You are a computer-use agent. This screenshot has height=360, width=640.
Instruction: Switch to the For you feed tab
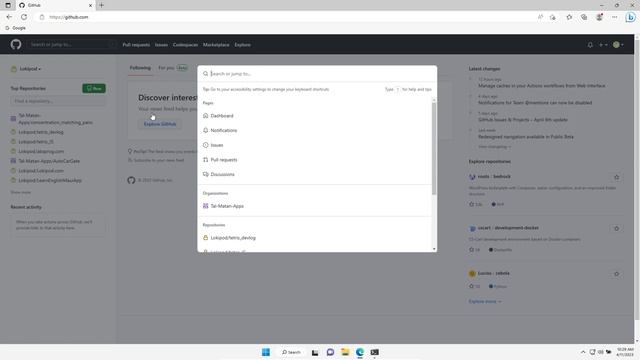[x=173, y=68]
